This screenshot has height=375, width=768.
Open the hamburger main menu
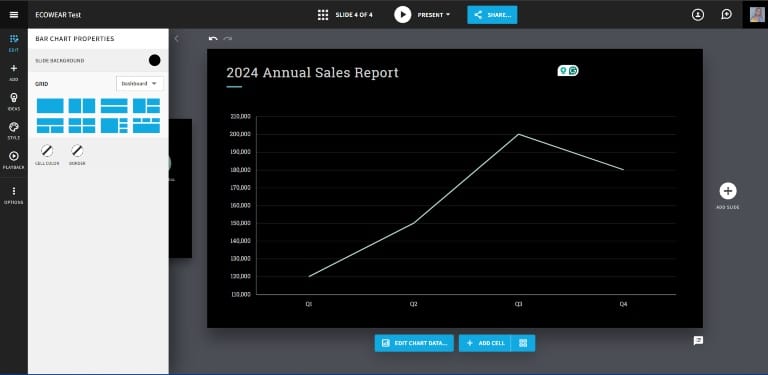tap(14, 15)
